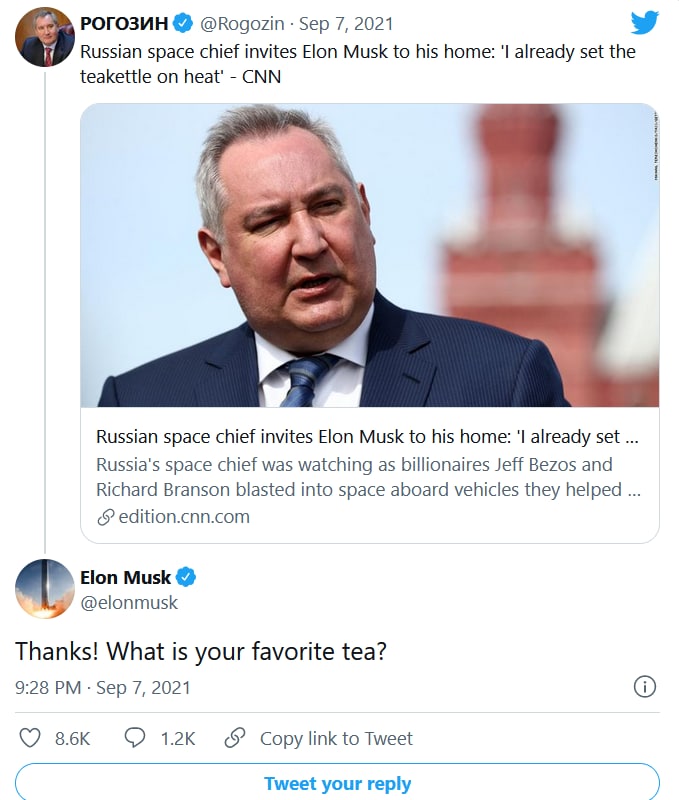Image resolution: width=679 pixels, height=800 pixels.
Task: Open the edition.cnn.com link
Action: point(183,517)
